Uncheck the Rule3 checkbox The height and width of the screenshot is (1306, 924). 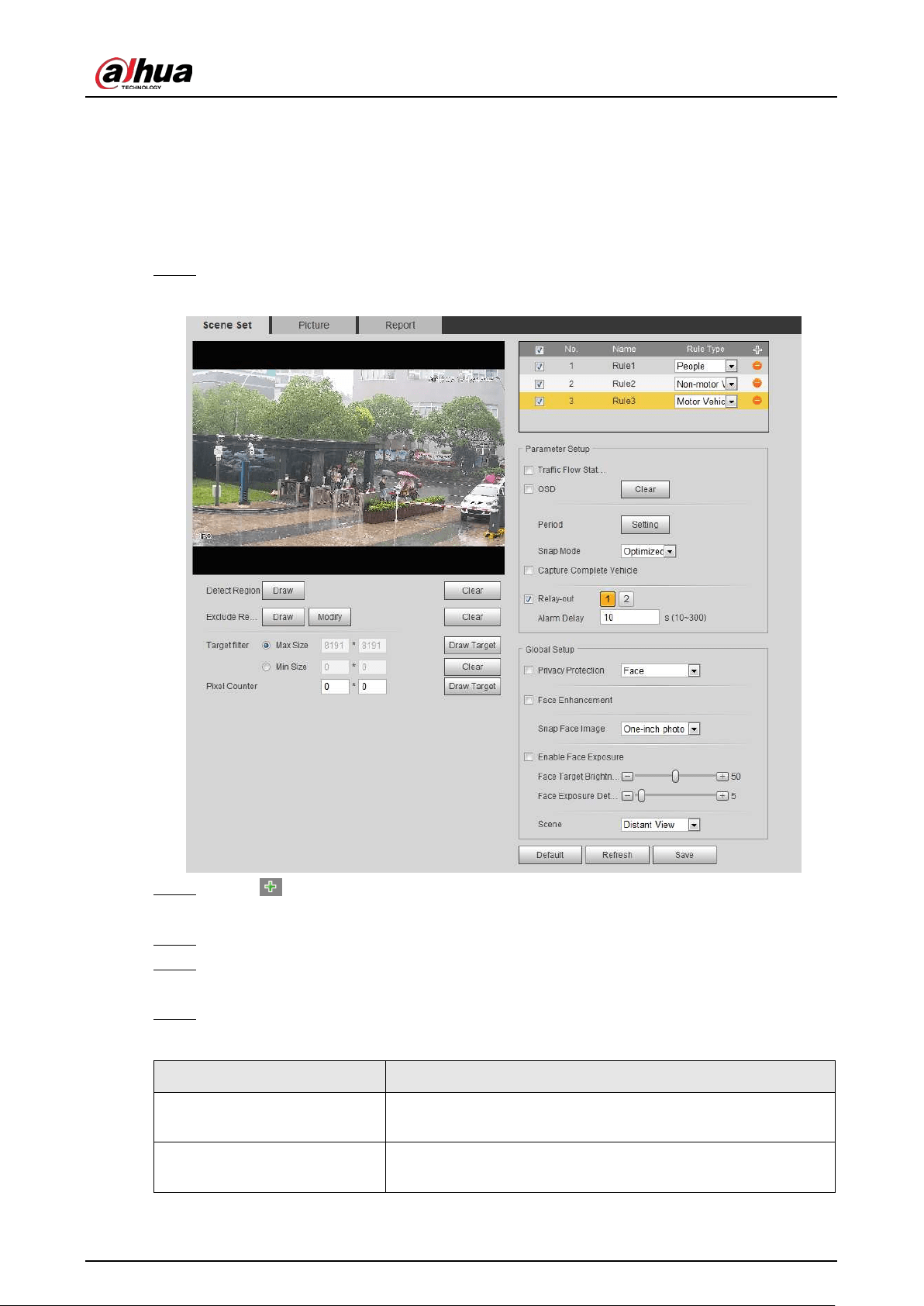pos(540,401)
